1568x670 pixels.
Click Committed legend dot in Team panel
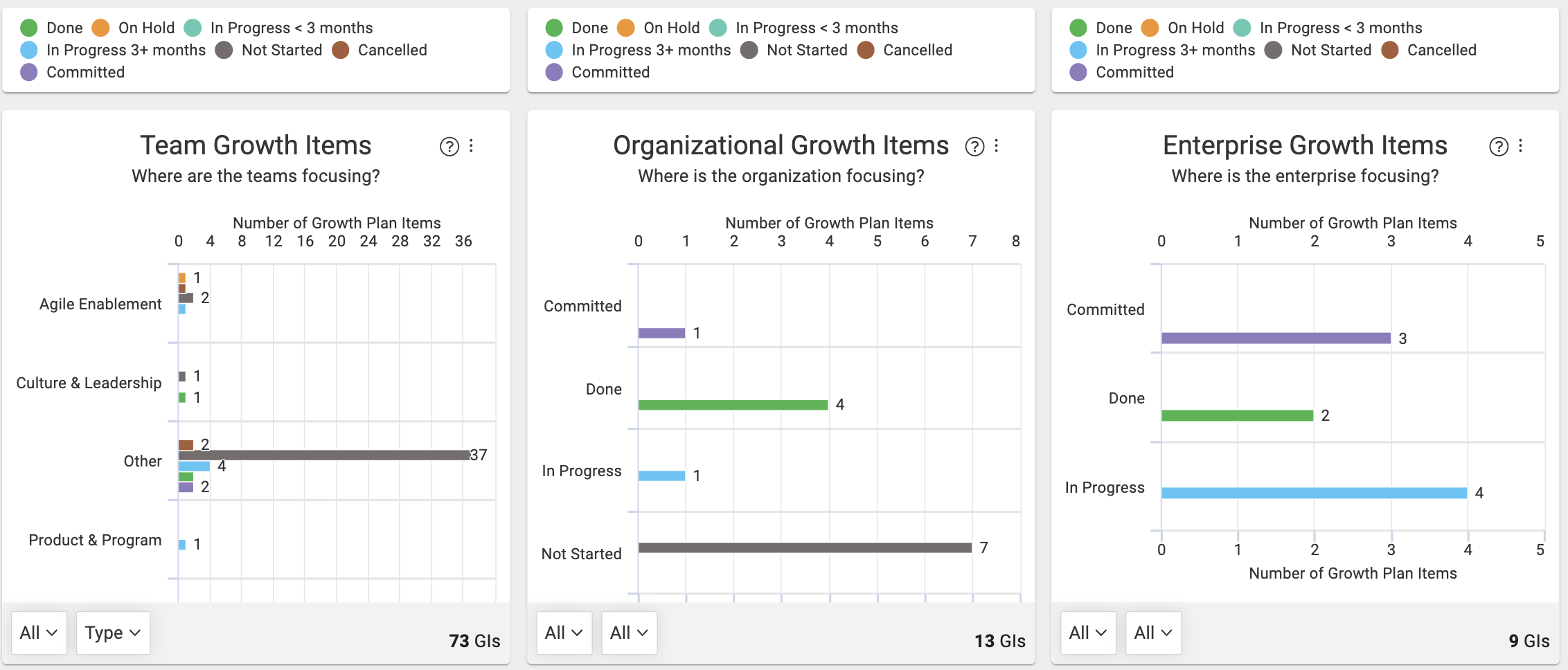29,72
